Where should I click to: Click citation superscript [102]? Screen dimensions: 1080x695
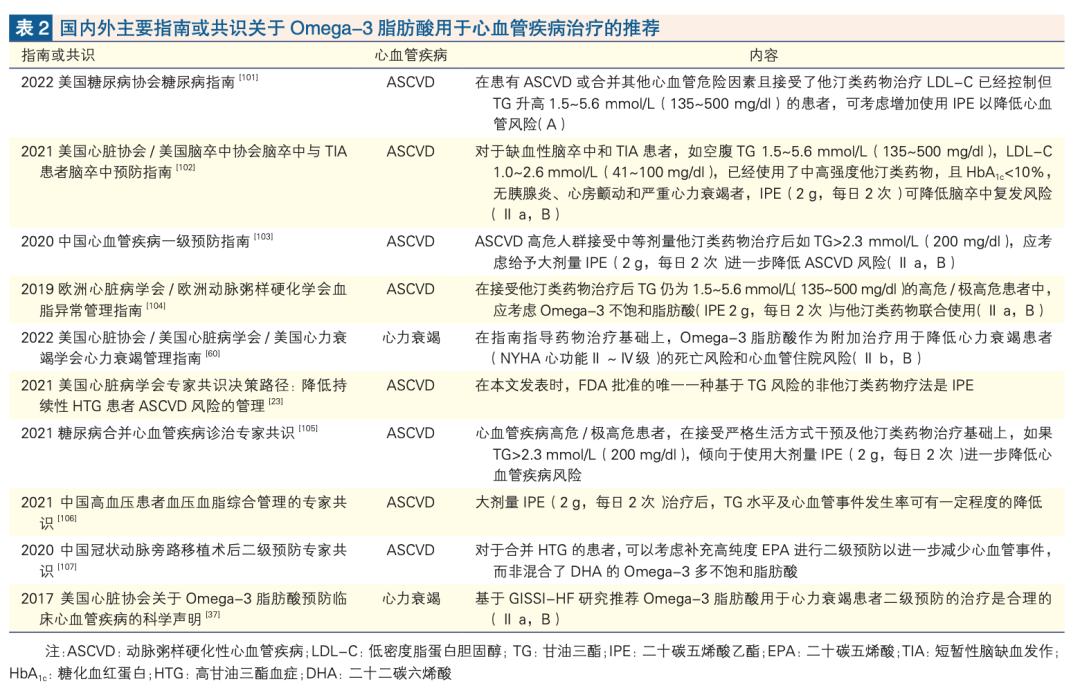(185, 167)
